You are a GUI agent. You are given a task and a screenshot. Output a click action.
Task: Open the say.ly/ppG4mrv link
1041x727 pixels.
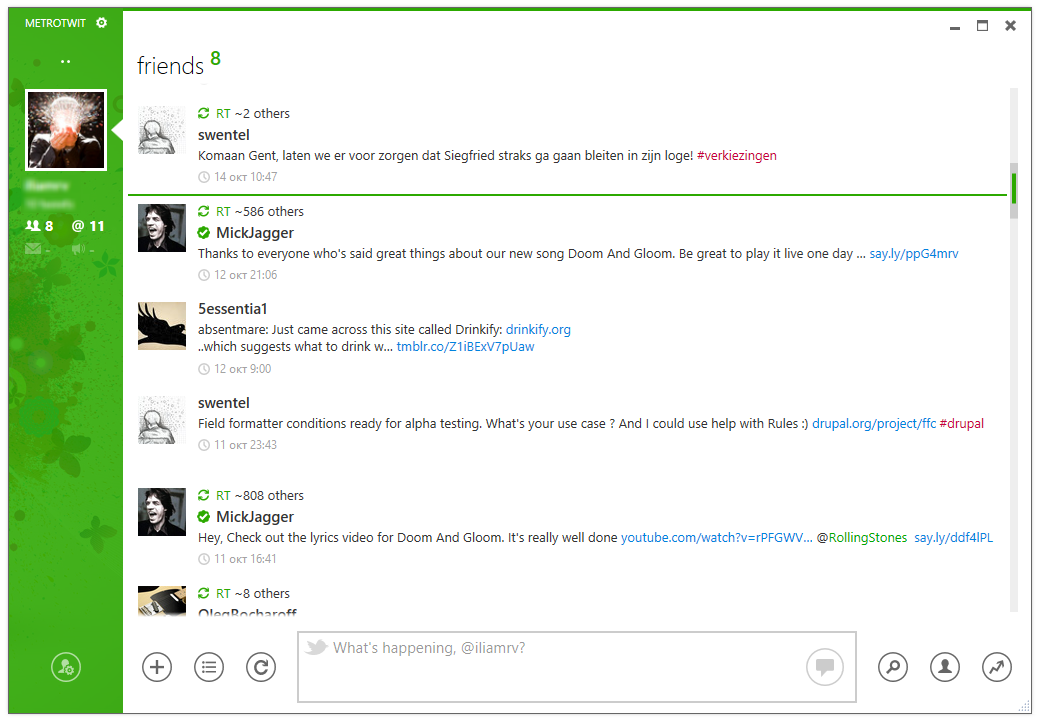(914, 254)
